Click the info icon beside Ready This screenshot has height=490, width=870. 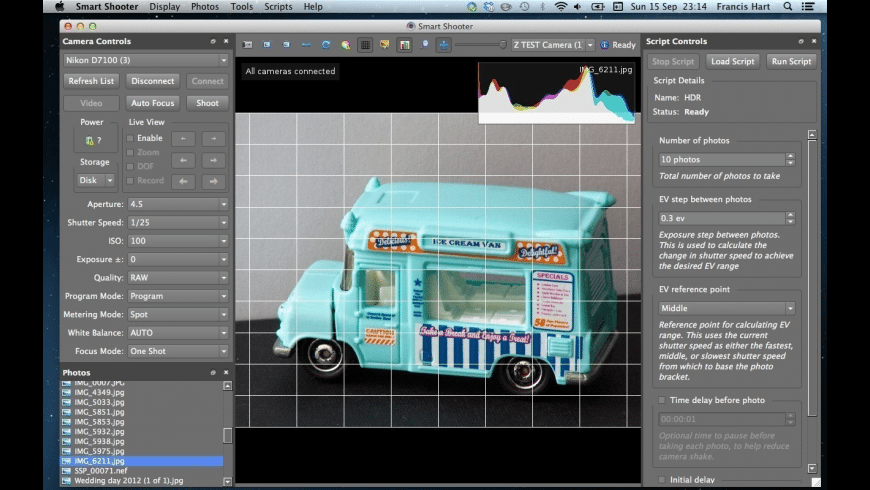click(x=605, y=45)
